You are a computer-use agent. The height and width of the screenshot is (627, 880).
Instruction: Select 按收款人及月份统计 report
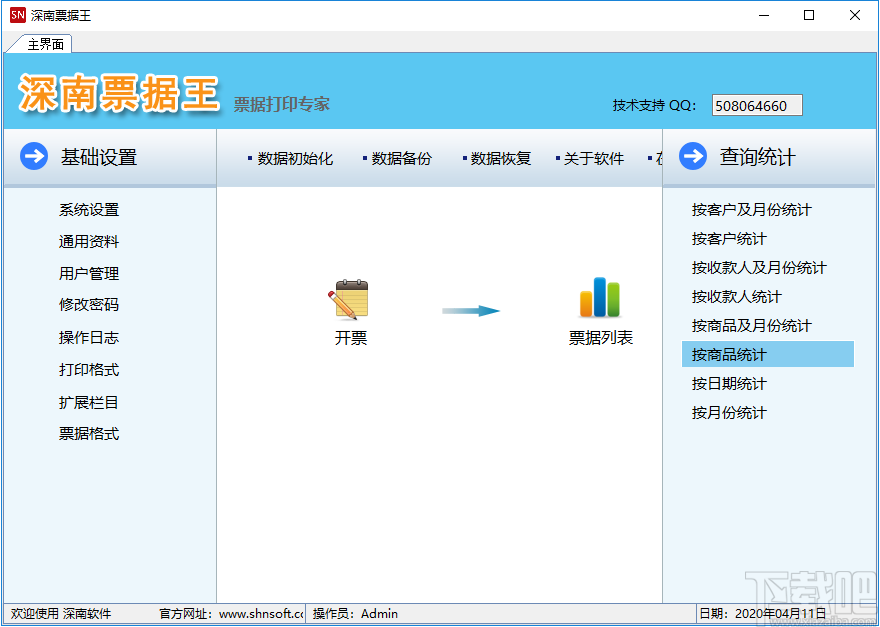click(759, 268)
